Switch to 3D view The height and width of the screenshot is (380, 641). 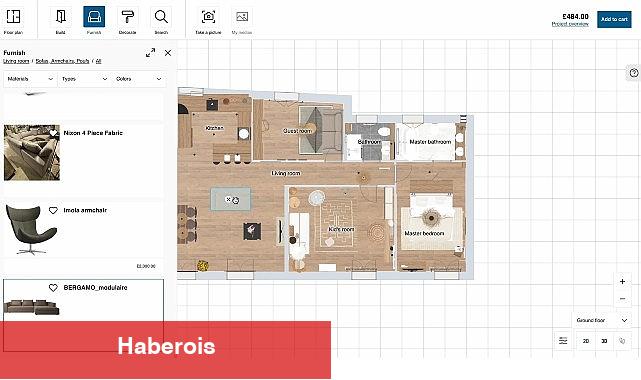pyautogui.click(x=604, y=341)
